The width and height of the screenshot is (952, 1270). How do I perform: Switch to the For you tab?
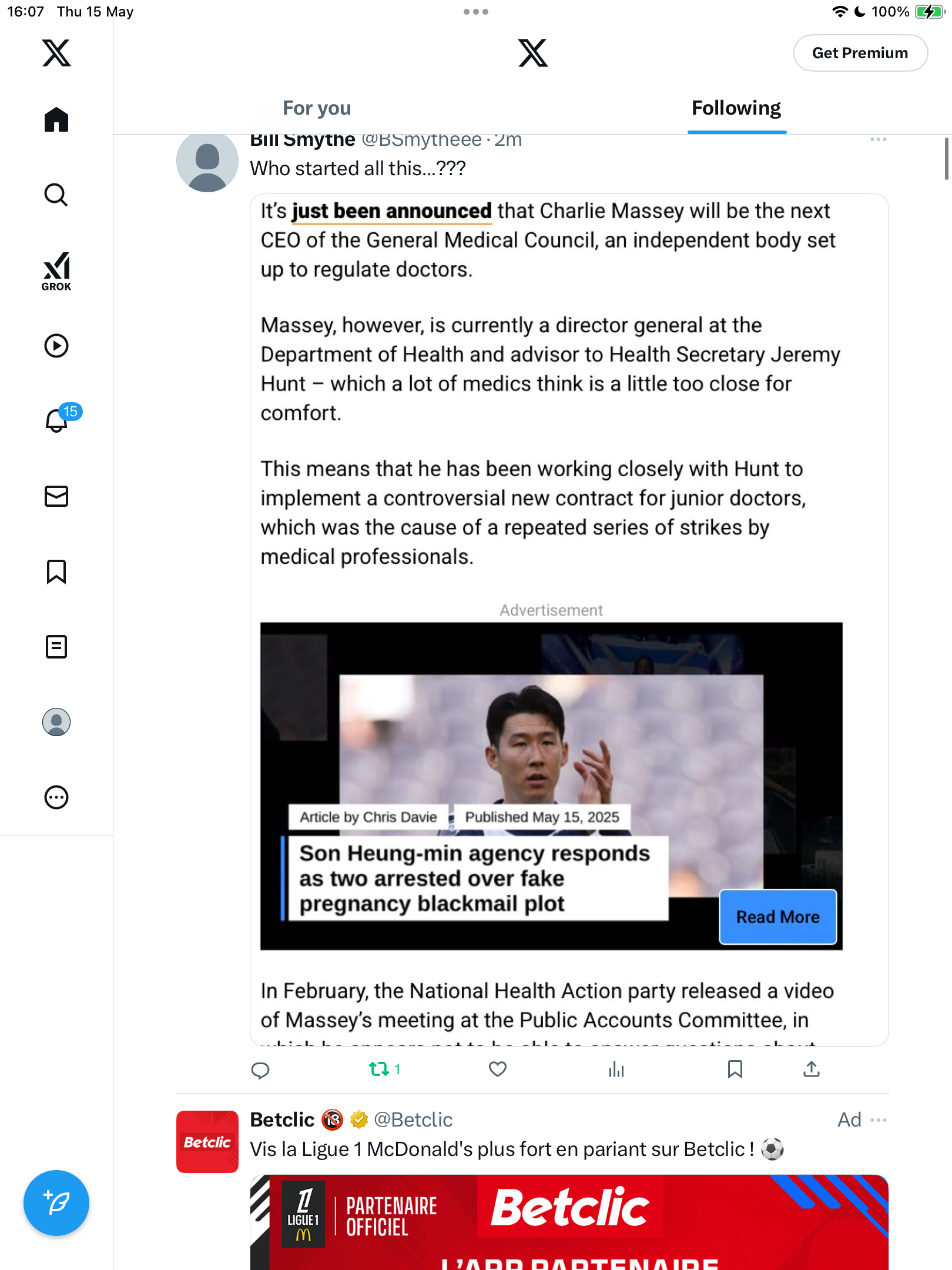point(317,108)
